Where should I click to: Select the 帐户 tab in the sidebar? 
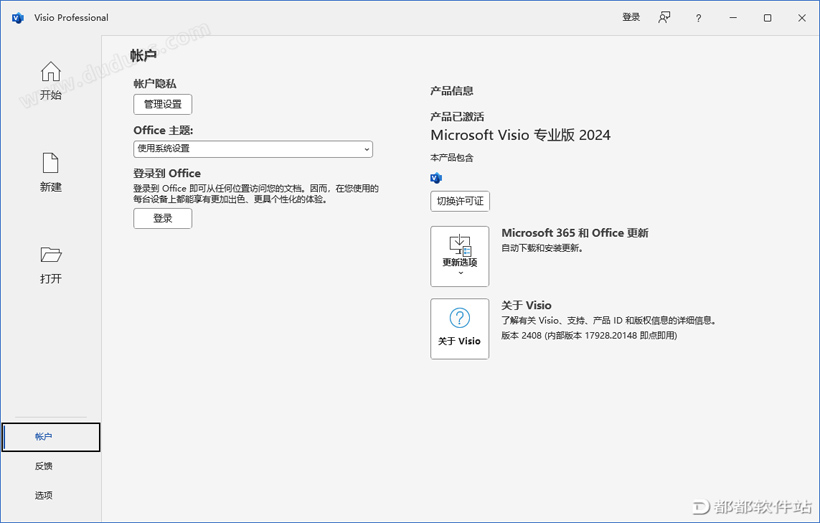click(x=51, y=437)
